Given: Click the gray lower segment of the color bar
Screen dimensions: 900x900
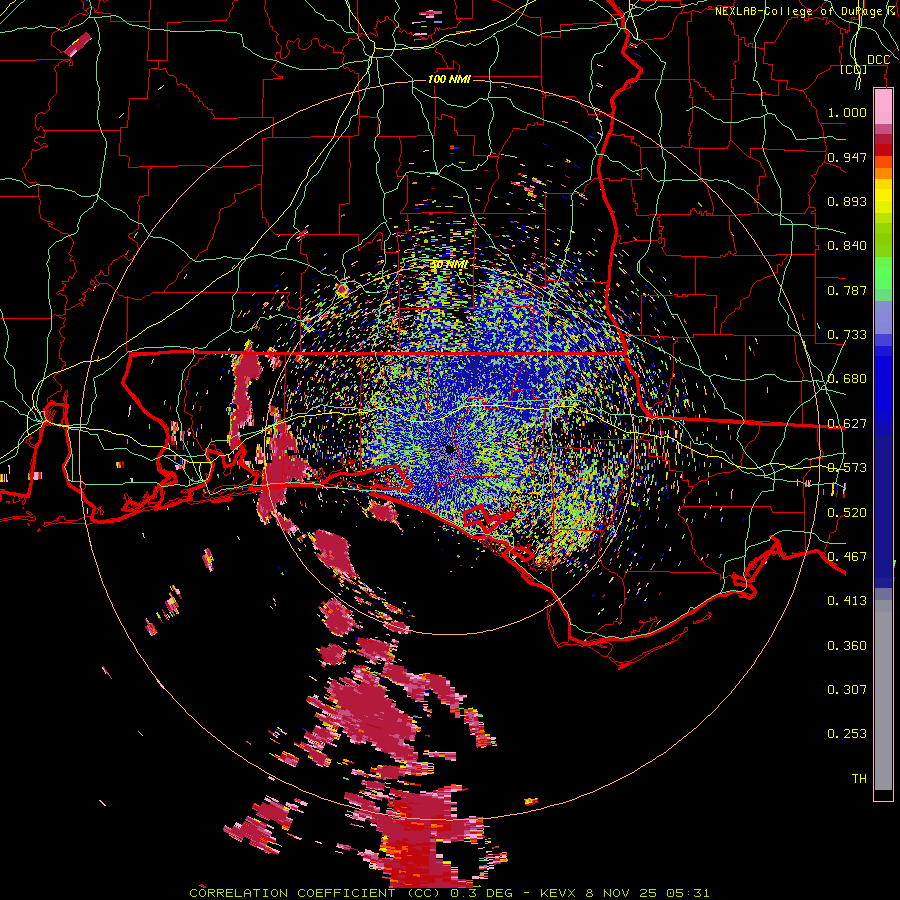Looking at the screenshot, I should [x=883, y=695].
